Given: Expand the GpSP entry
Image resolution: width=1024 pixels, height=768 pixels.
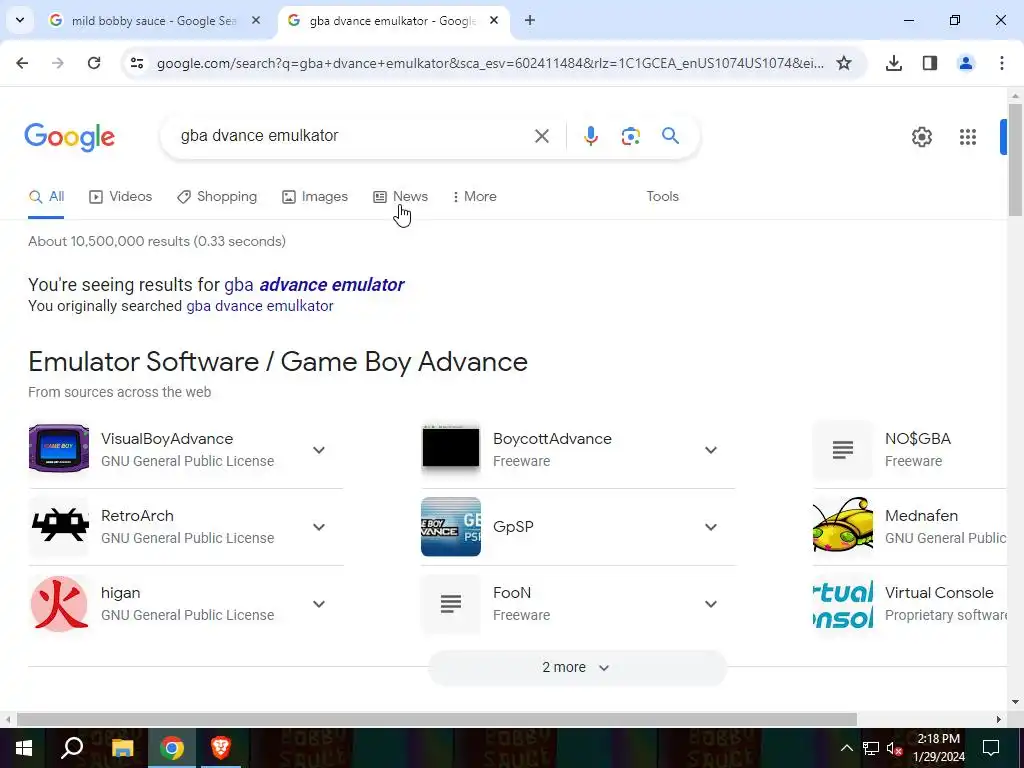Looking at the screenshot, I should pyautogui.click(x=711, y=527).
